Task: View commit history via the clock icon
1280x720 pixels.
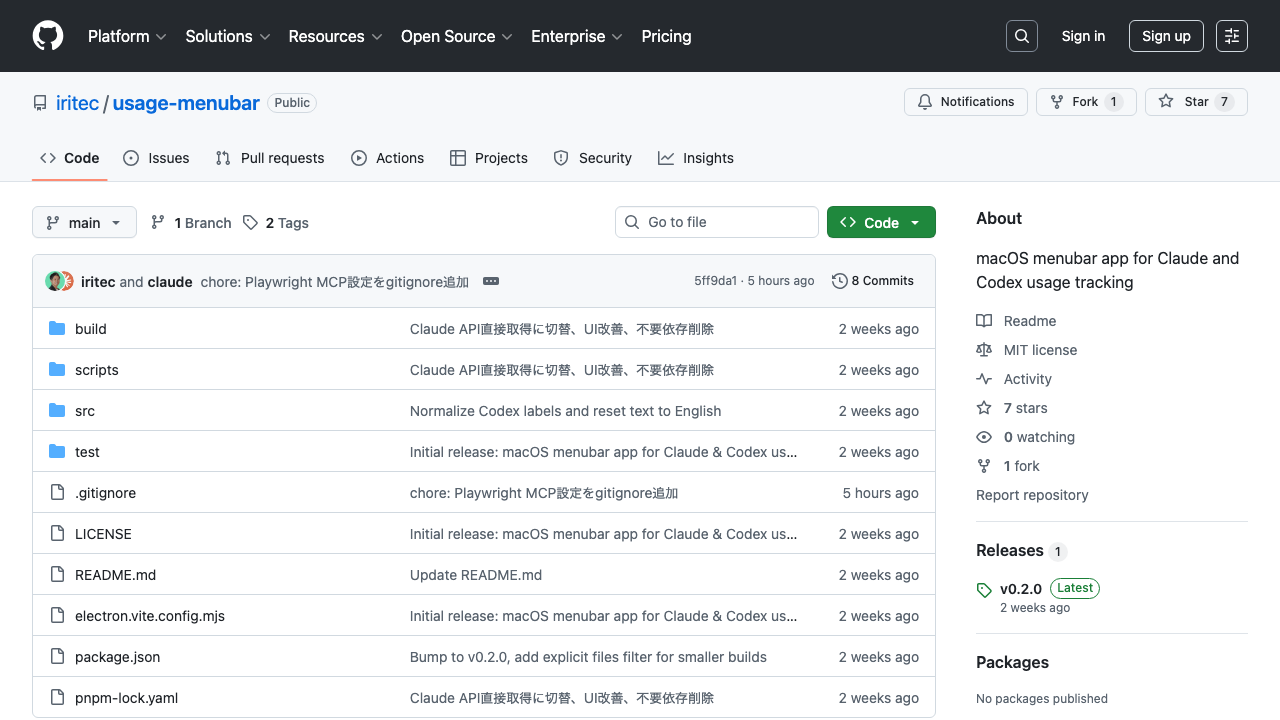Action: point(839,281)
